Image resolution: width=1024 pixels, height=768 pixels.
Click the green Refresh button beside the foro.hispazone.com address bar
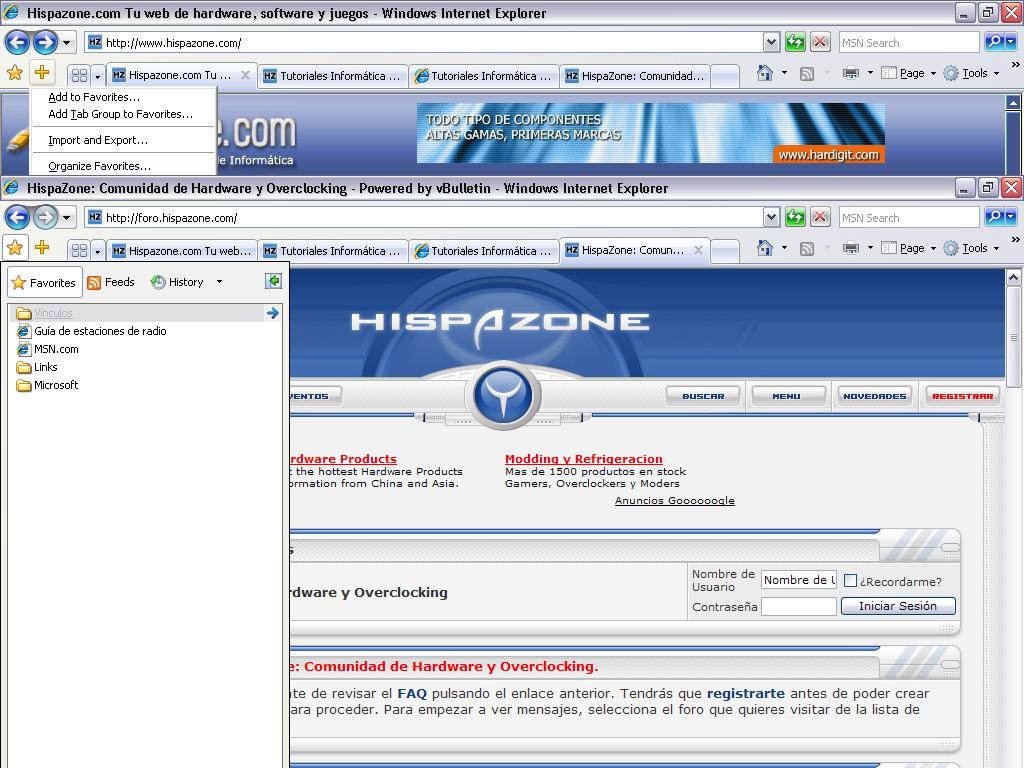[x=795, y=217]
